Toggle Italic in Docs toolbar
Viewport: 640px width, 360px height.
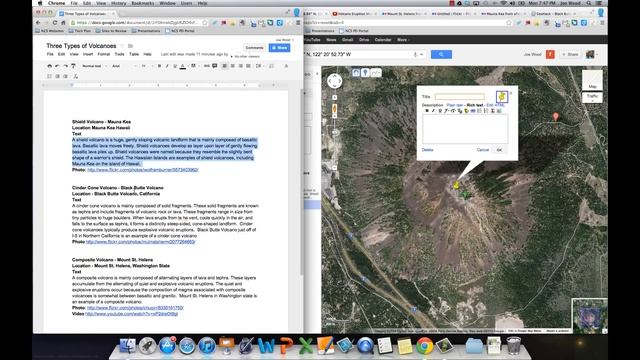167,66
